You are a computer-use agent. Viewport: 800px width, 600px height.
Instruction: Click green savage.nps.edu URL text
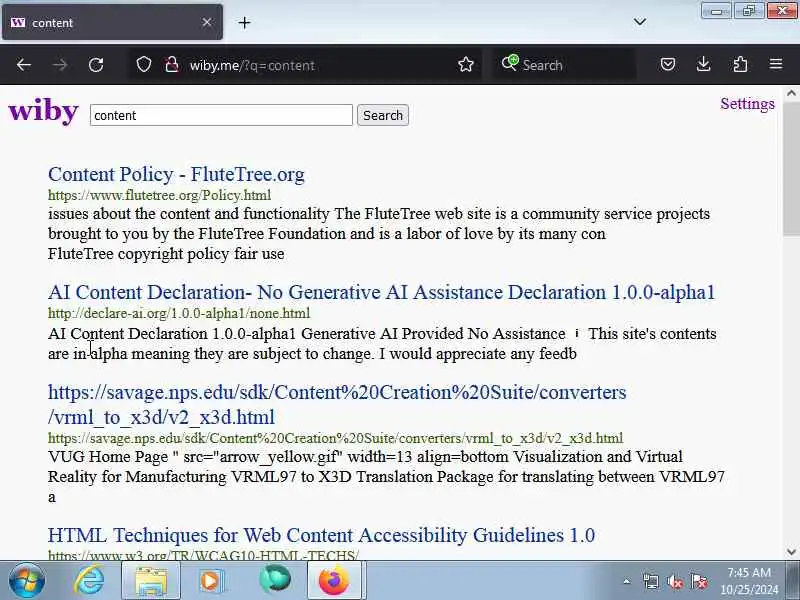tap(335, 438)
